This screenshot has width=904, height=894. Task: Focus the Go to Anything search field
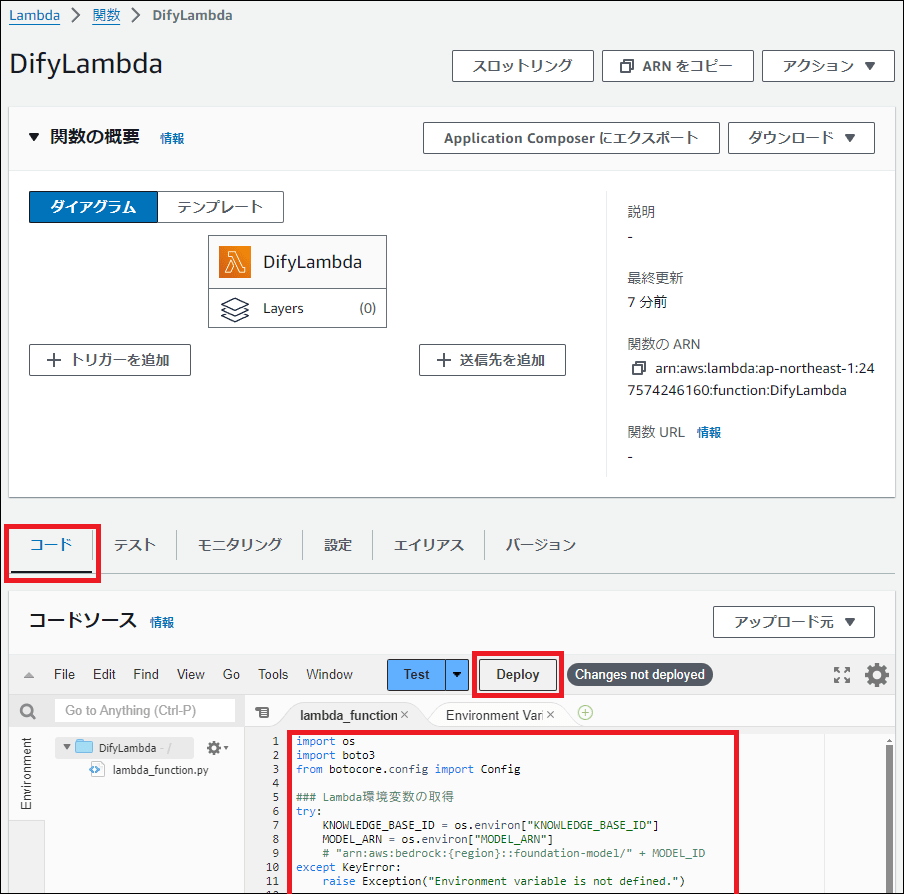pos(144,711)
